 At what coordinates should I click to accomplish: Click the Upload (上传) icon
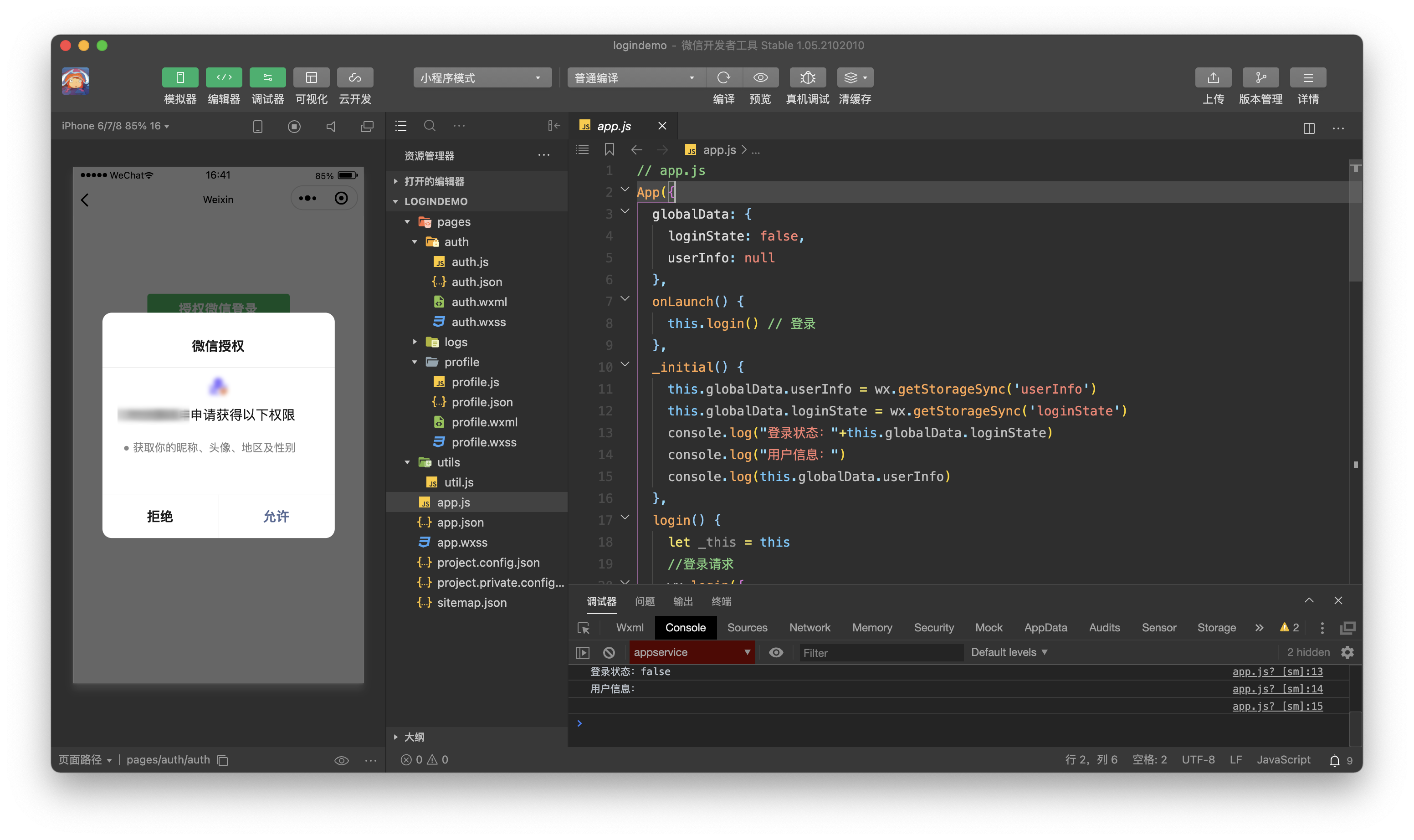coord(1213,77)
